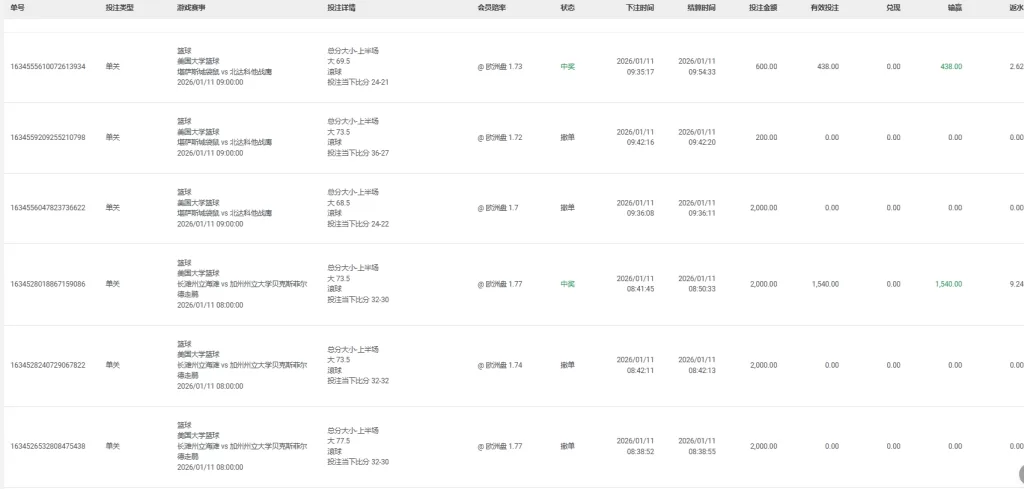The width and height of the screenshot is (1024, 489).
Task: Click the 输赢 column header
Action: tap(955, 7)
